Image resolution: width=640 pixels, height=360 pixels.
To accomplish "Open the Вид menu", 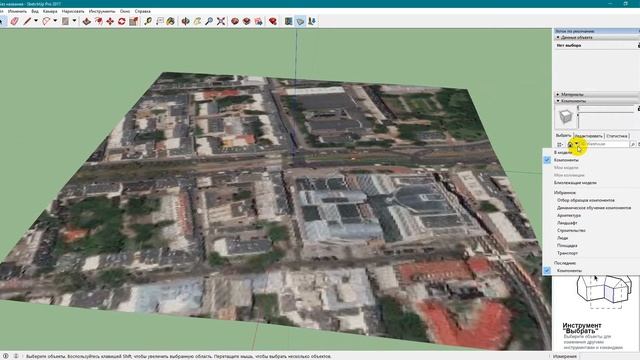I will [35, 11].
